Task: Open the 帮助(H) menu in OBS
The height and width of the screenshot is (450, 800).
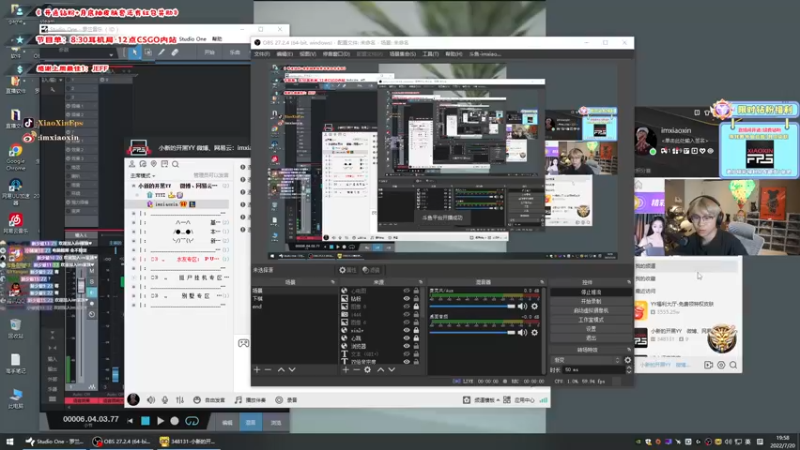Action: (x=454, y=54)
